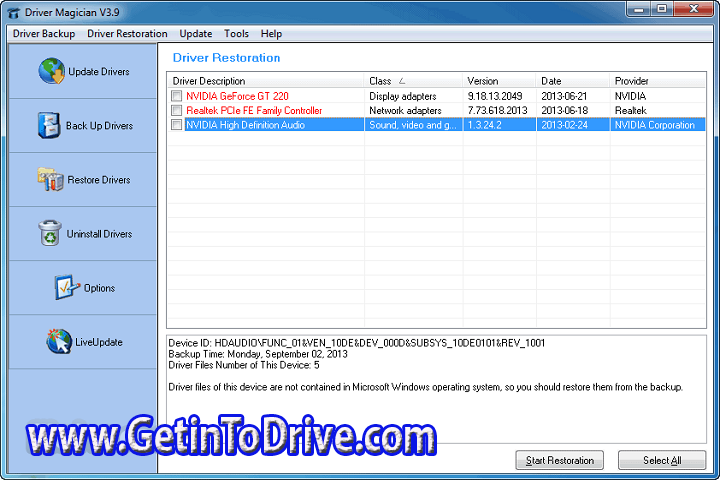Viewport: 720px width, 480px height.
Task: Click the Start Restoration button
Action: point(560,460)
